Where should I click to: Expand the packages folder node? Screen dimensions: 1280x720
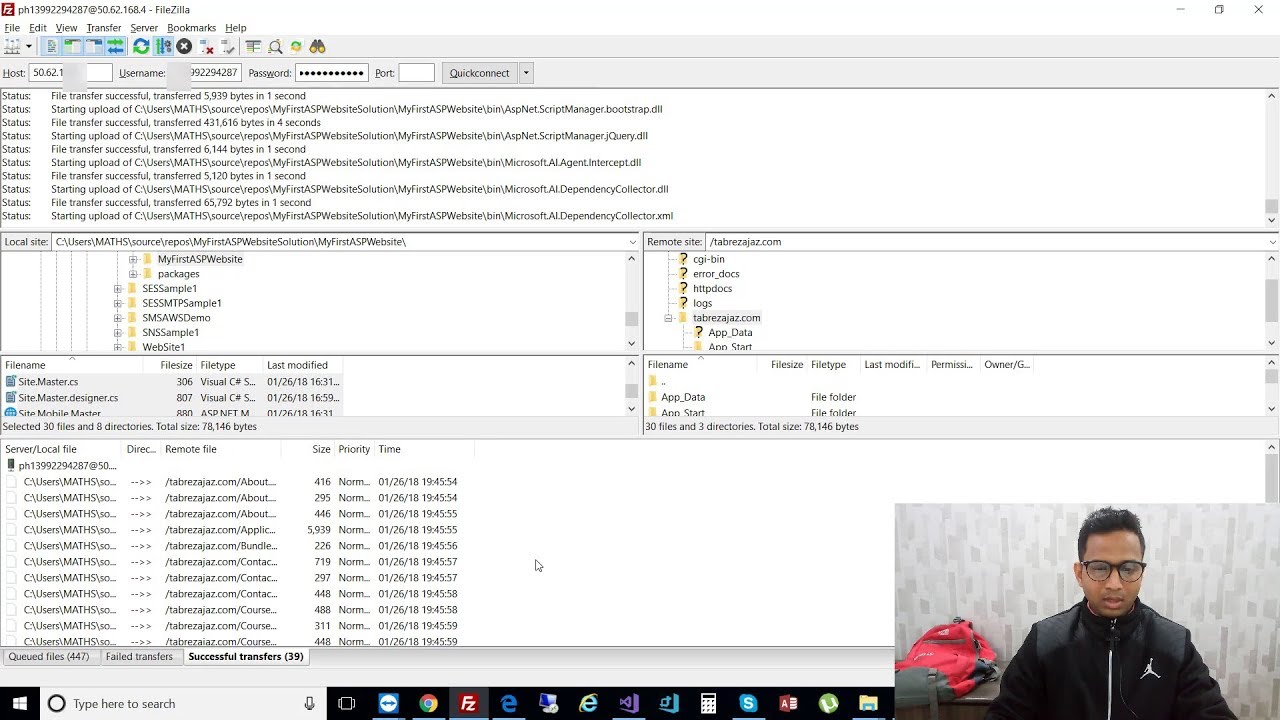(133, 274)
